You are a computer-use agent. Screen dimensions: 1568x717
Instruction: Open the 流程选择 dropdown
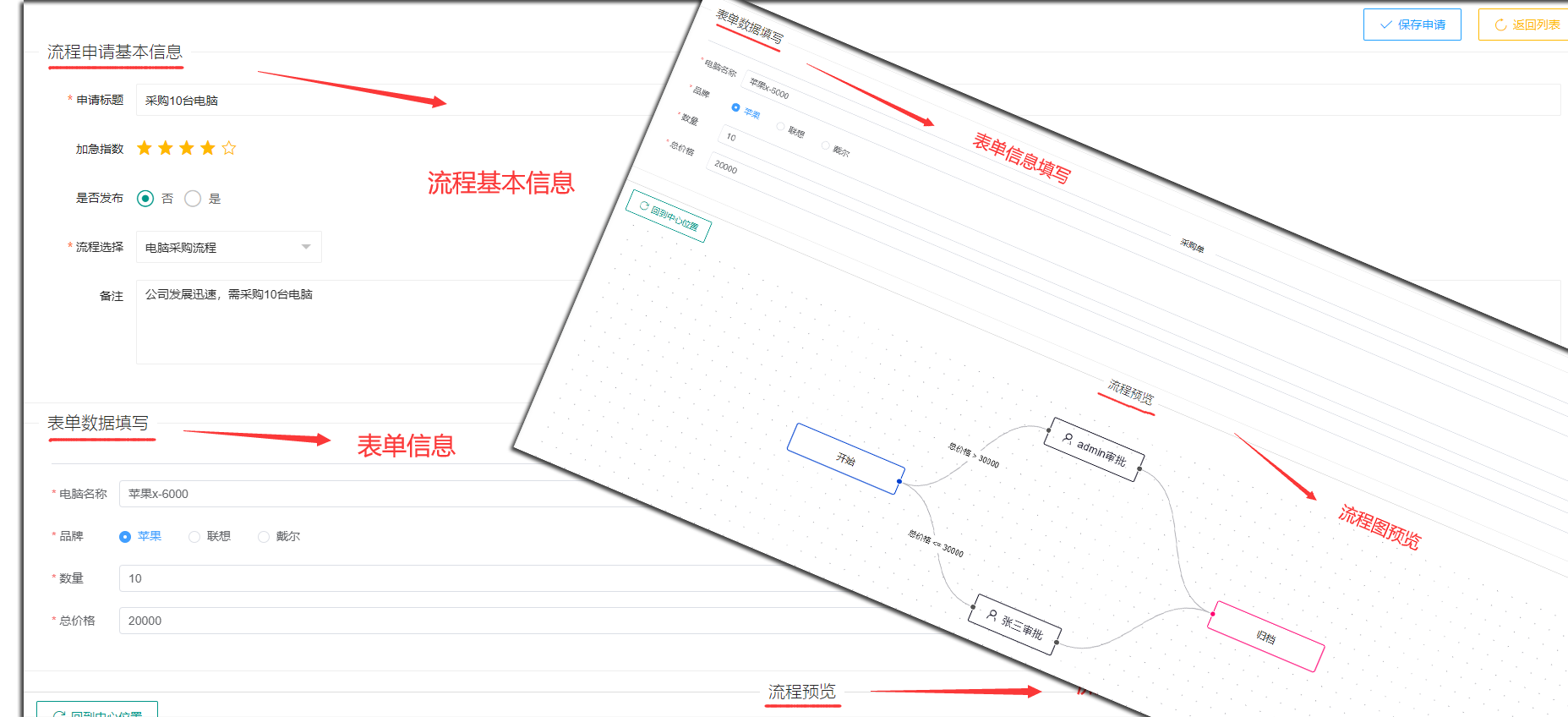(x=228, y=247)
